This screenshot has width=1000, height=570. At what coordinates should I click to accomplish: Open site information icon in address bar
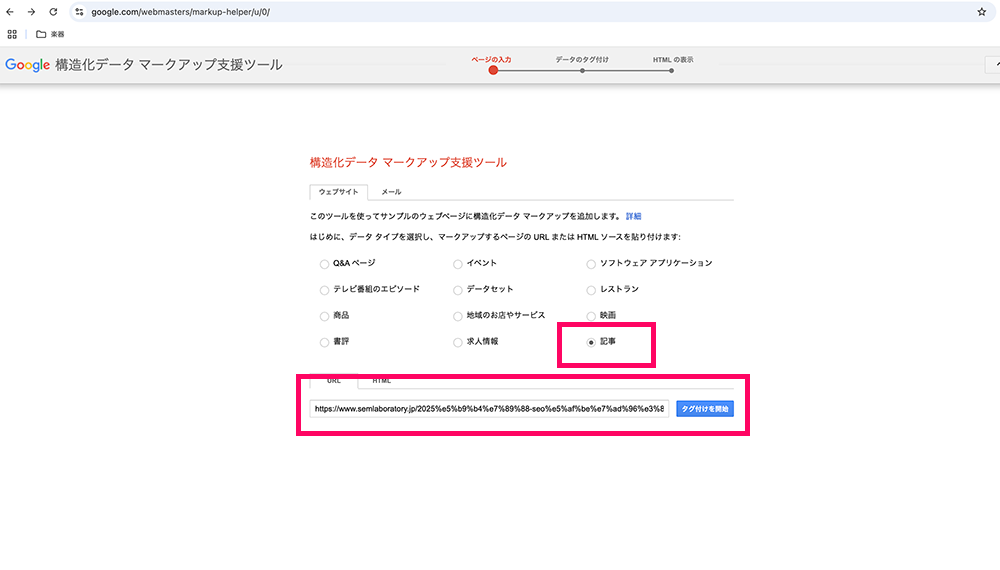79,12
